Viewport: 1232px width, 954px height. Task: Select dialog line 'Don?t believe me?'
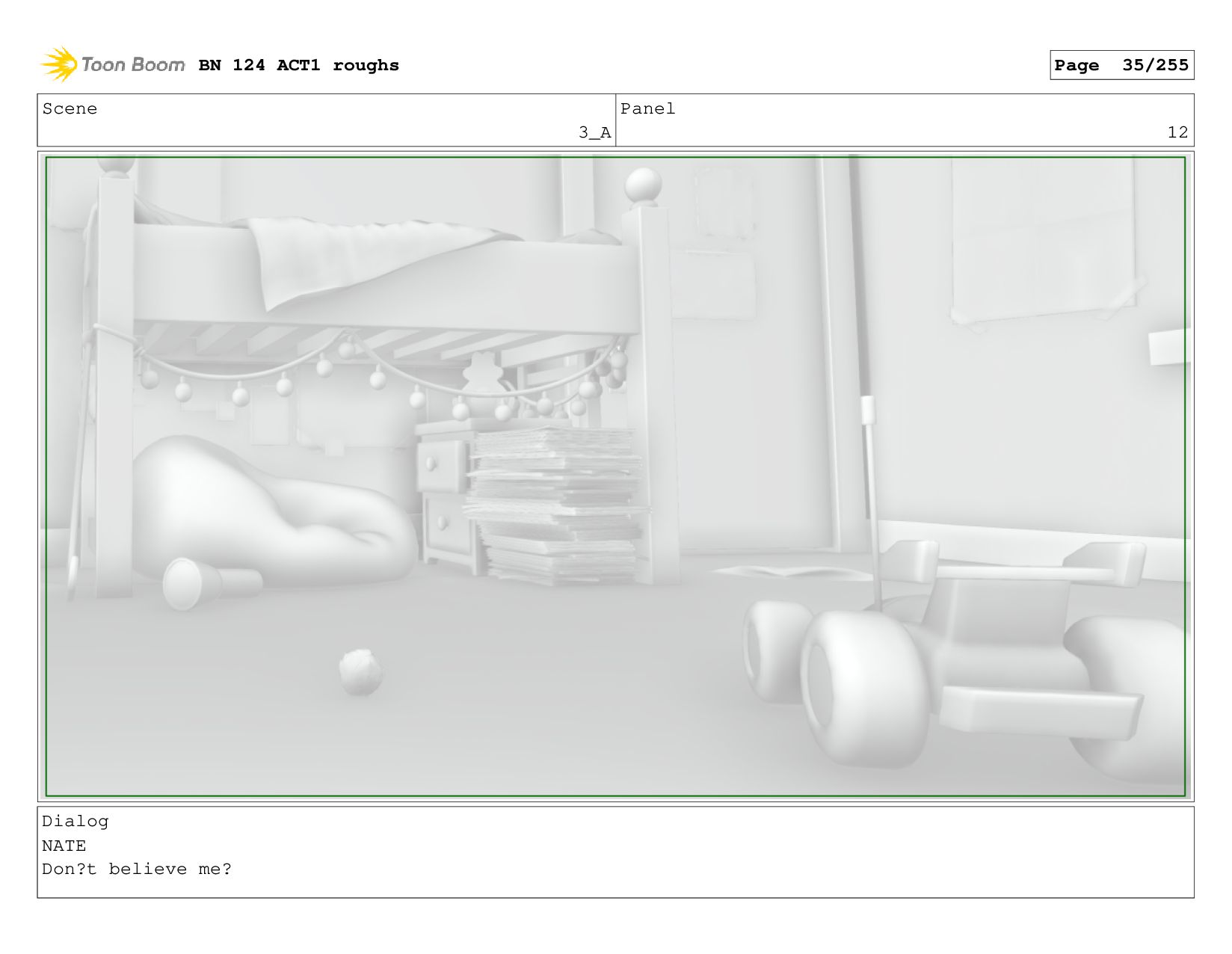tap(137, 869)
